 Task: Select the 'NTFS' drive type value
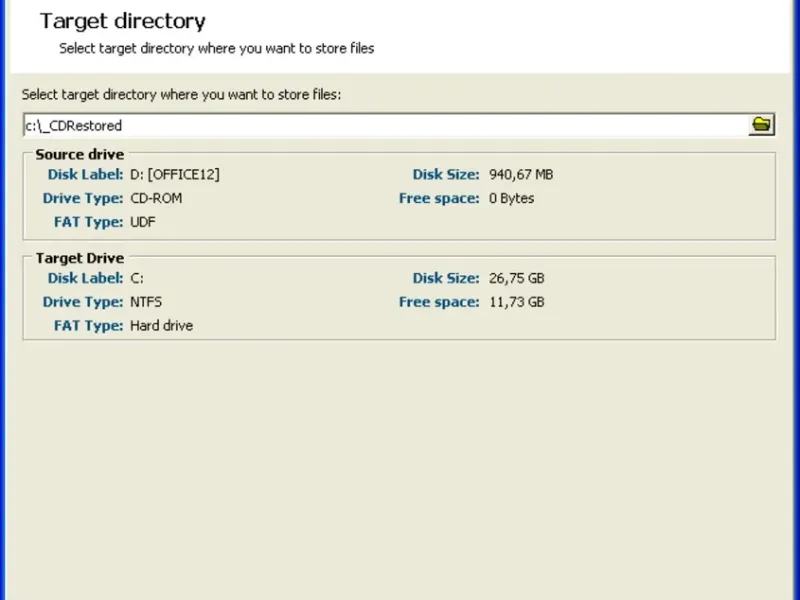[146, 302]
